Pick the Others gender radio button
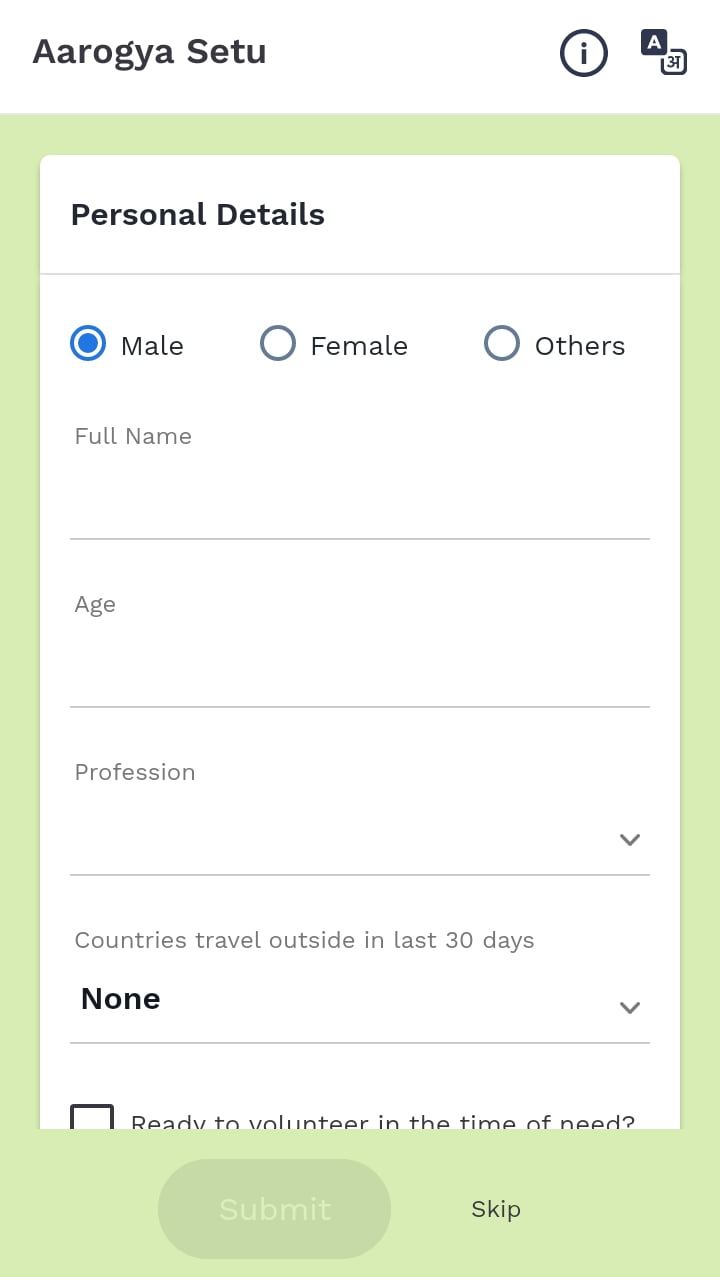The width and height of the screenshot is (720, 1277). [x=502, y=344]
